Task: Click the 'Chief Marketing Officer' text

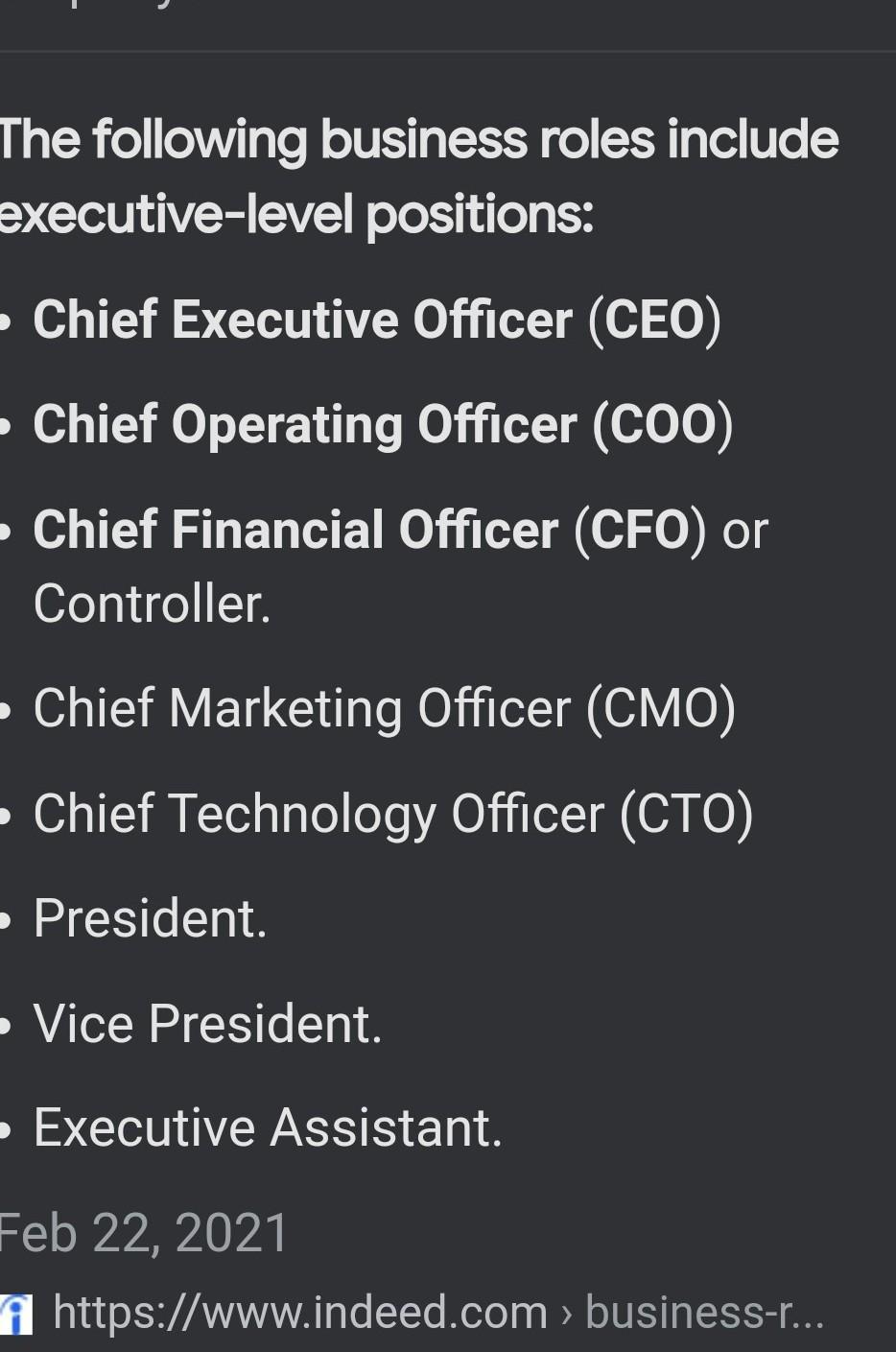Action: tap(302, 708)
